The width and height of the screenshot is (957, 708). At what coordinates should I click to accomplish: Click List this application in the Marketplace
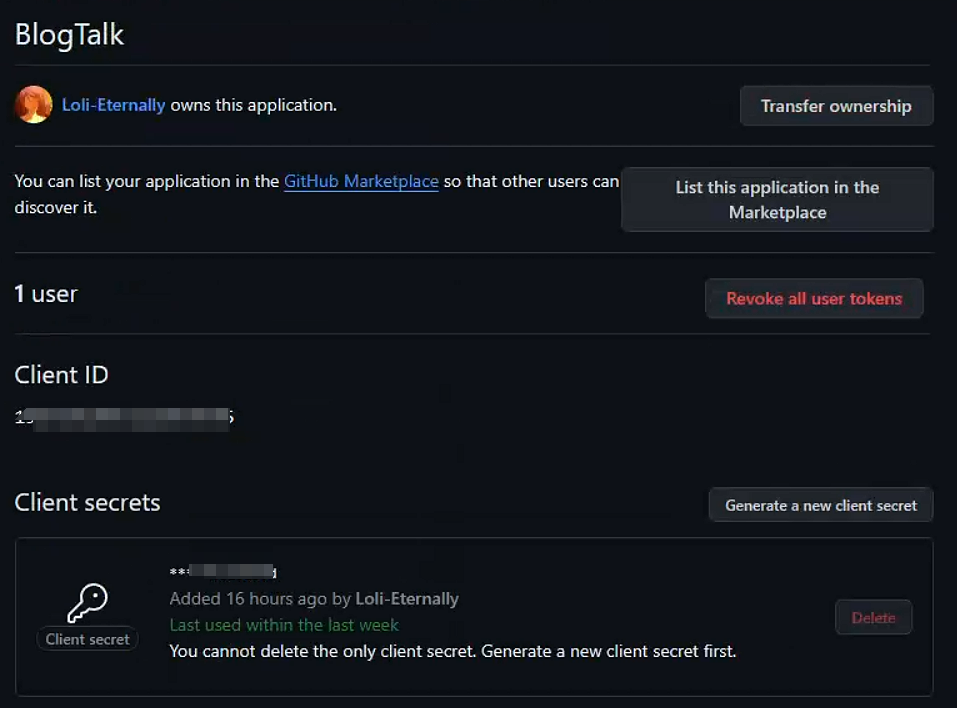click(777, 200)
